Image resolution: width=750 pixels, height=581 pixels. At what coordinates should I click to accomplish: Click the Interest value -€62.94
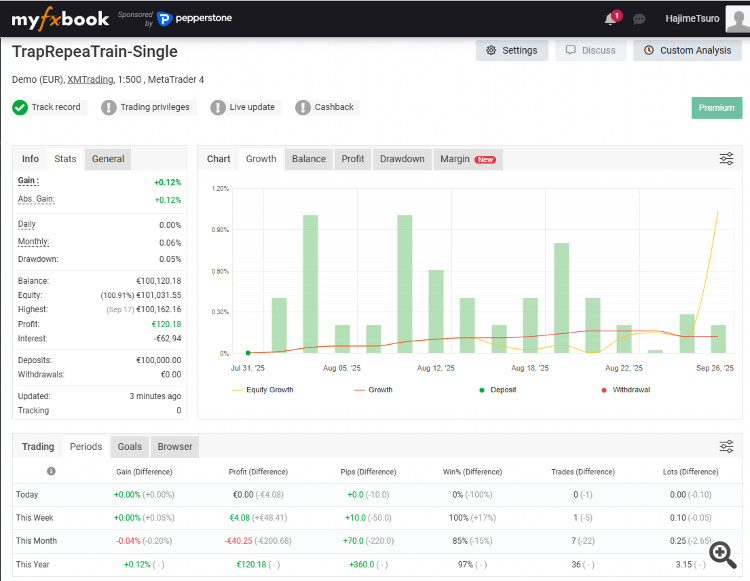click(x=167, y=339)
